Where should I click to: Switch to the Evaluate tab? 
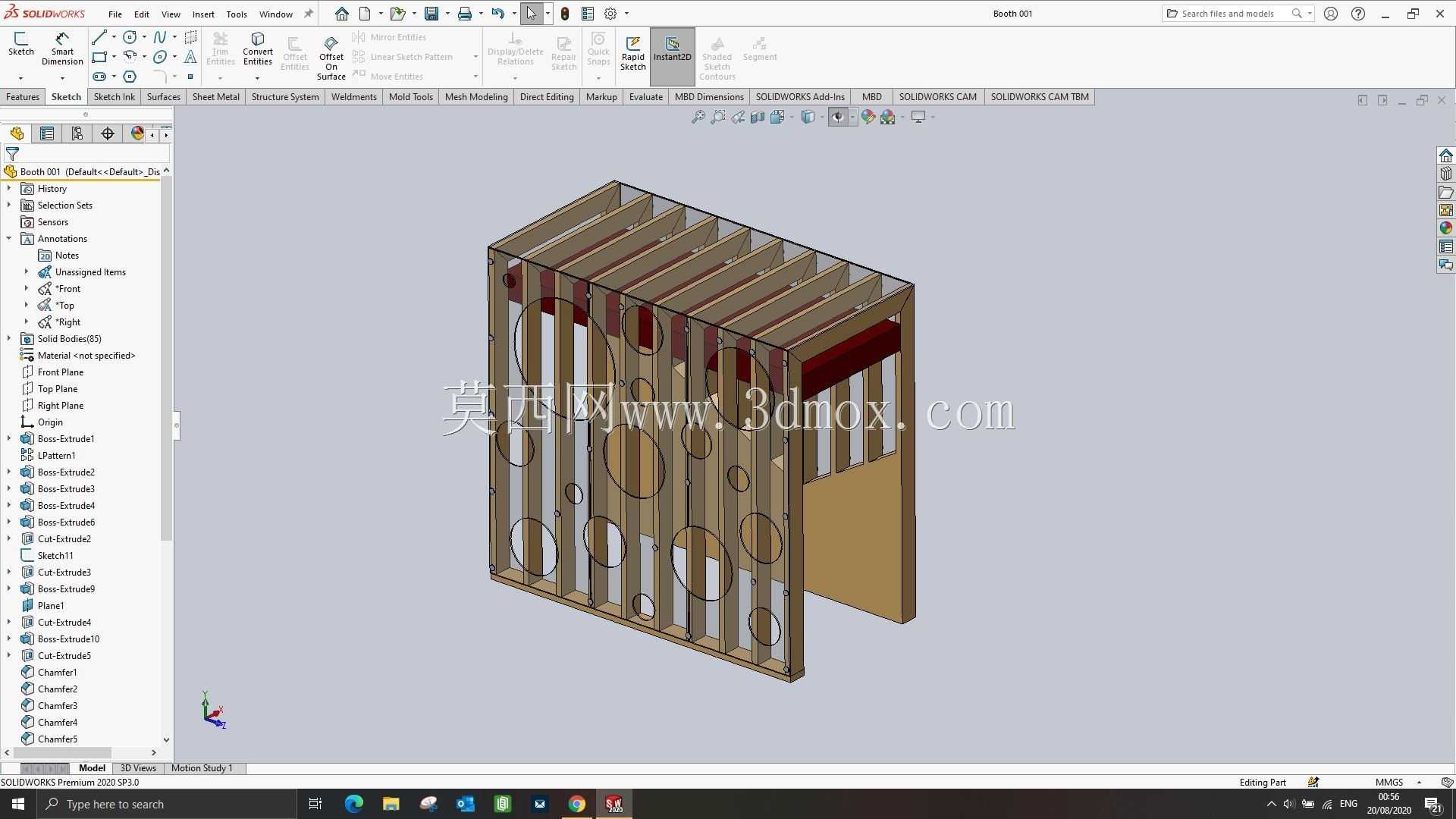[645, 96]
